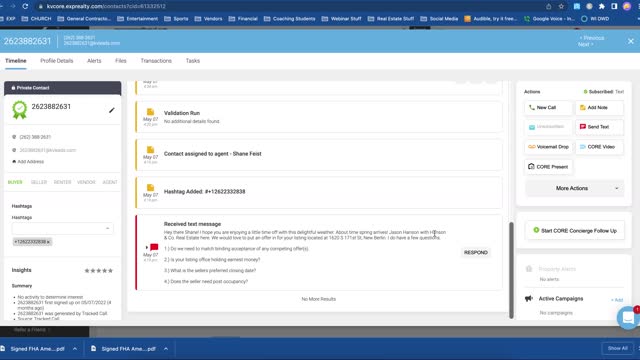The height and width of the screenshot is (360, 640).
Task: Set the Insights star rating
Action: coord(98,271)
